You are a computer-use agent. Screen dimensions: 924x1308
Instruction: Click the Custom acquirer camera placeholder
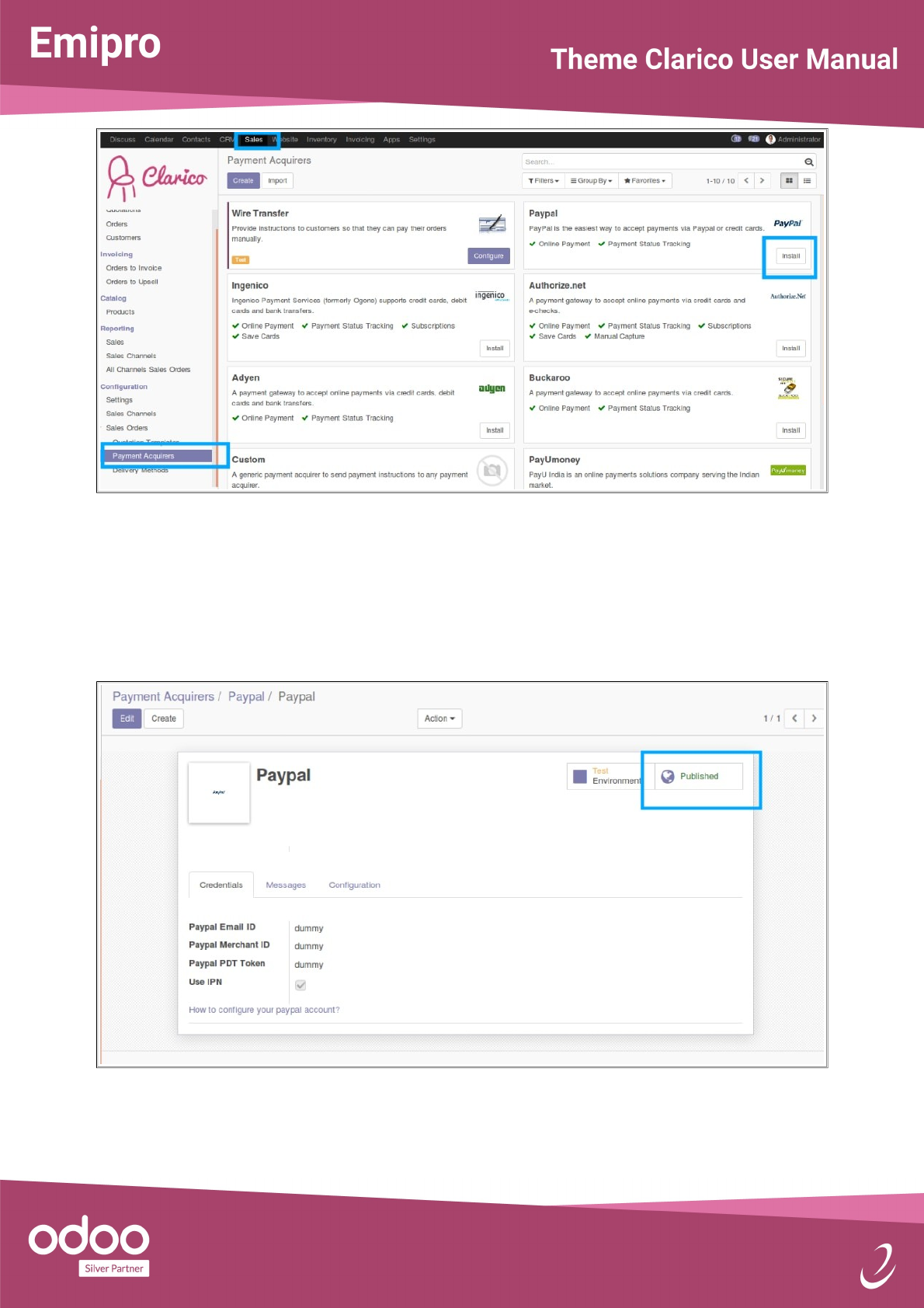pyautogui.click(x=492, y=470)
